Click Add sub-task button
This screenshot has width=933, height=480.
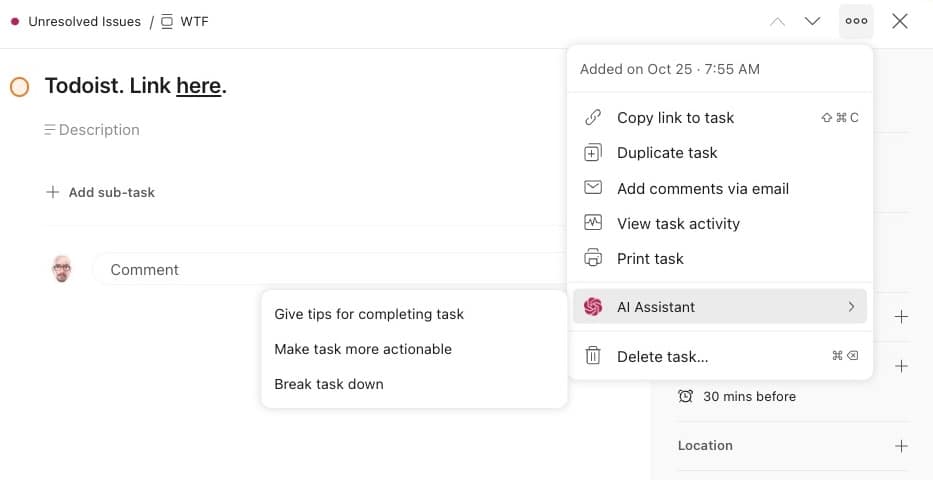pos(101,192)
